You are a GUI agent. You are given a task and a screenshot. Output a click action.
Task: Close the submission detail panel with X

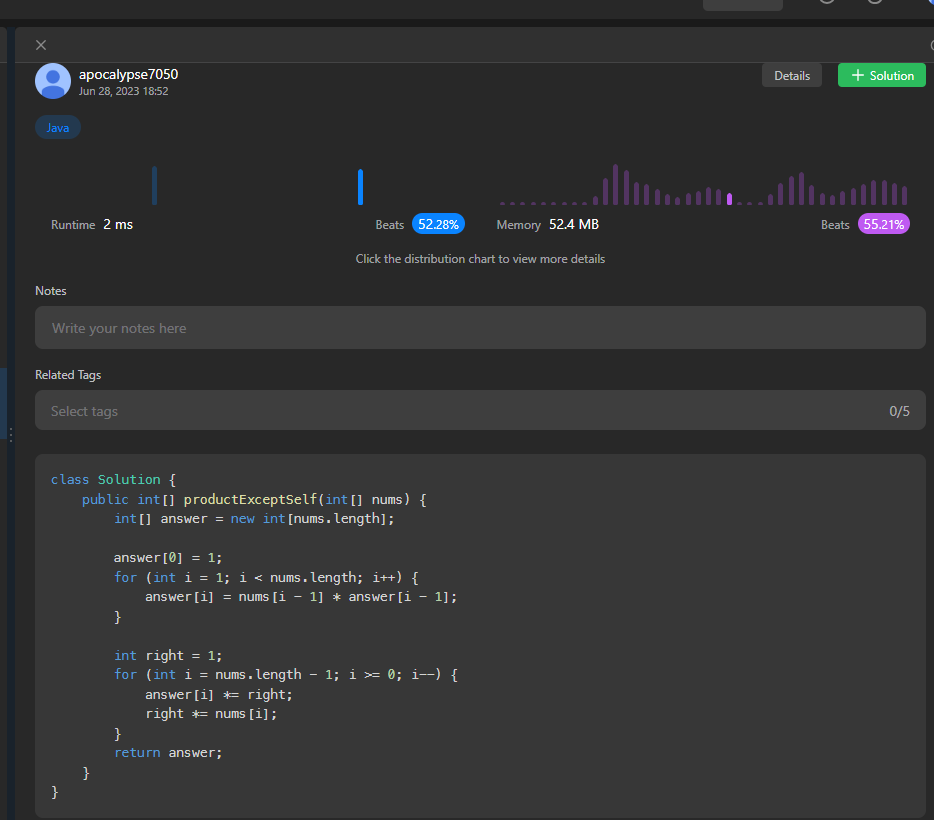pos(41,45)
